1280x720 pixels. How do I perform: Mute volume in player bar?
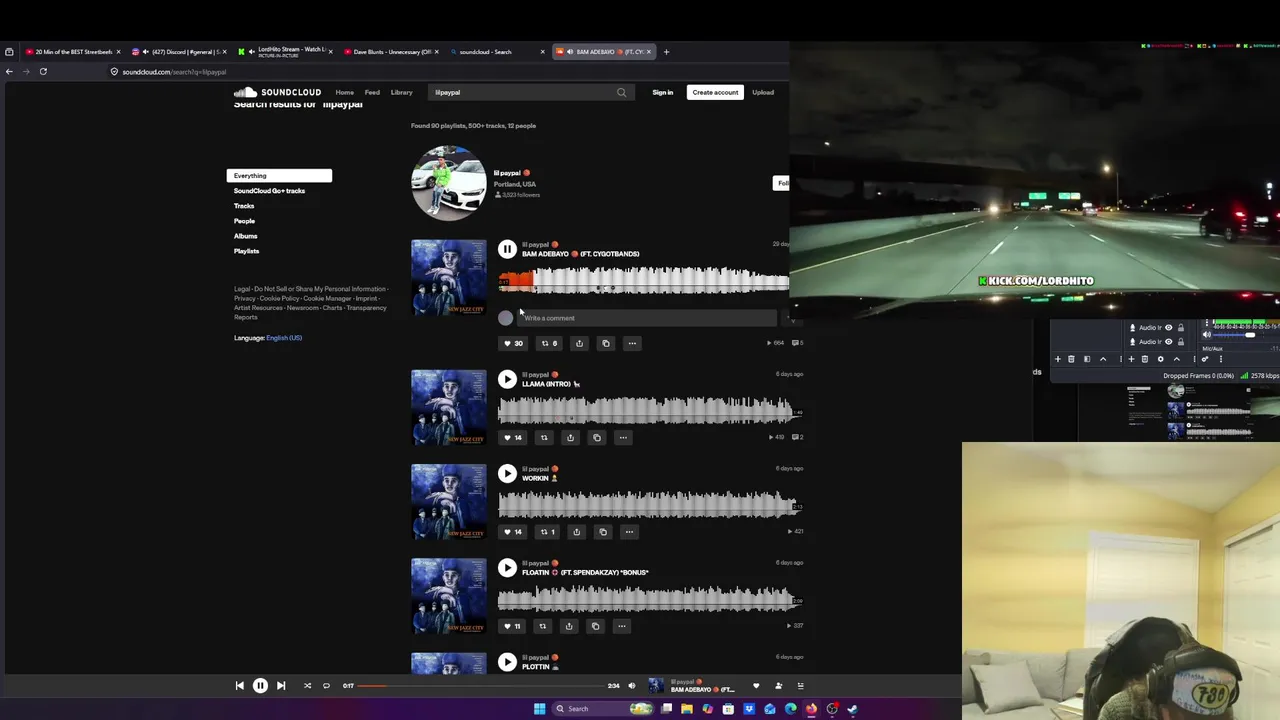[x=631, y=686]
